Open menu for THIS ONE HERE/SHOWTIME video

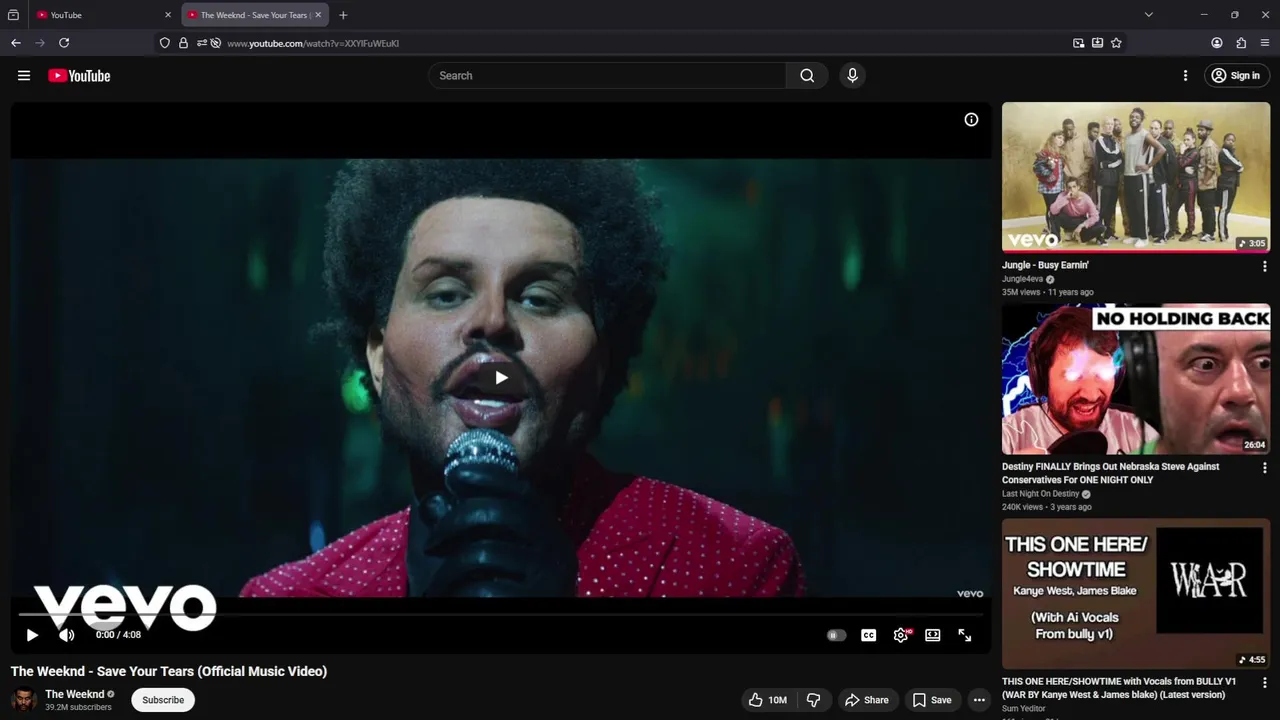pyautogui.click(x=1264, y=683)
